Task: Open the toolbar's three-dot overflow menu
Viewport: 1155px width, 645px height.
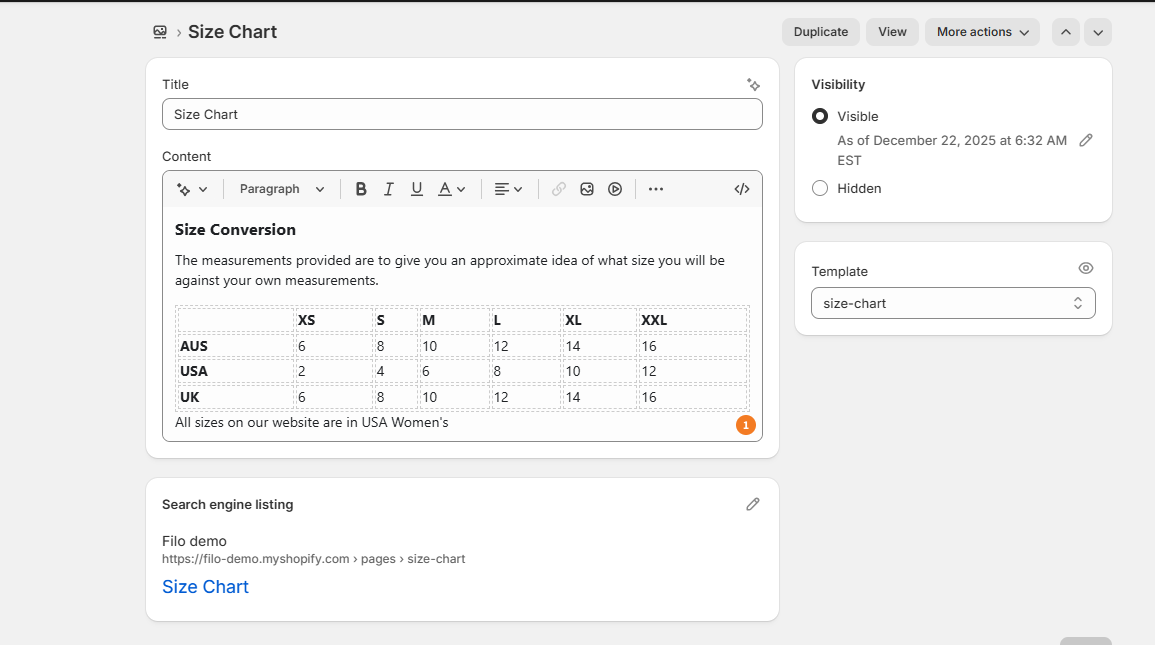Action: point(656,189)
